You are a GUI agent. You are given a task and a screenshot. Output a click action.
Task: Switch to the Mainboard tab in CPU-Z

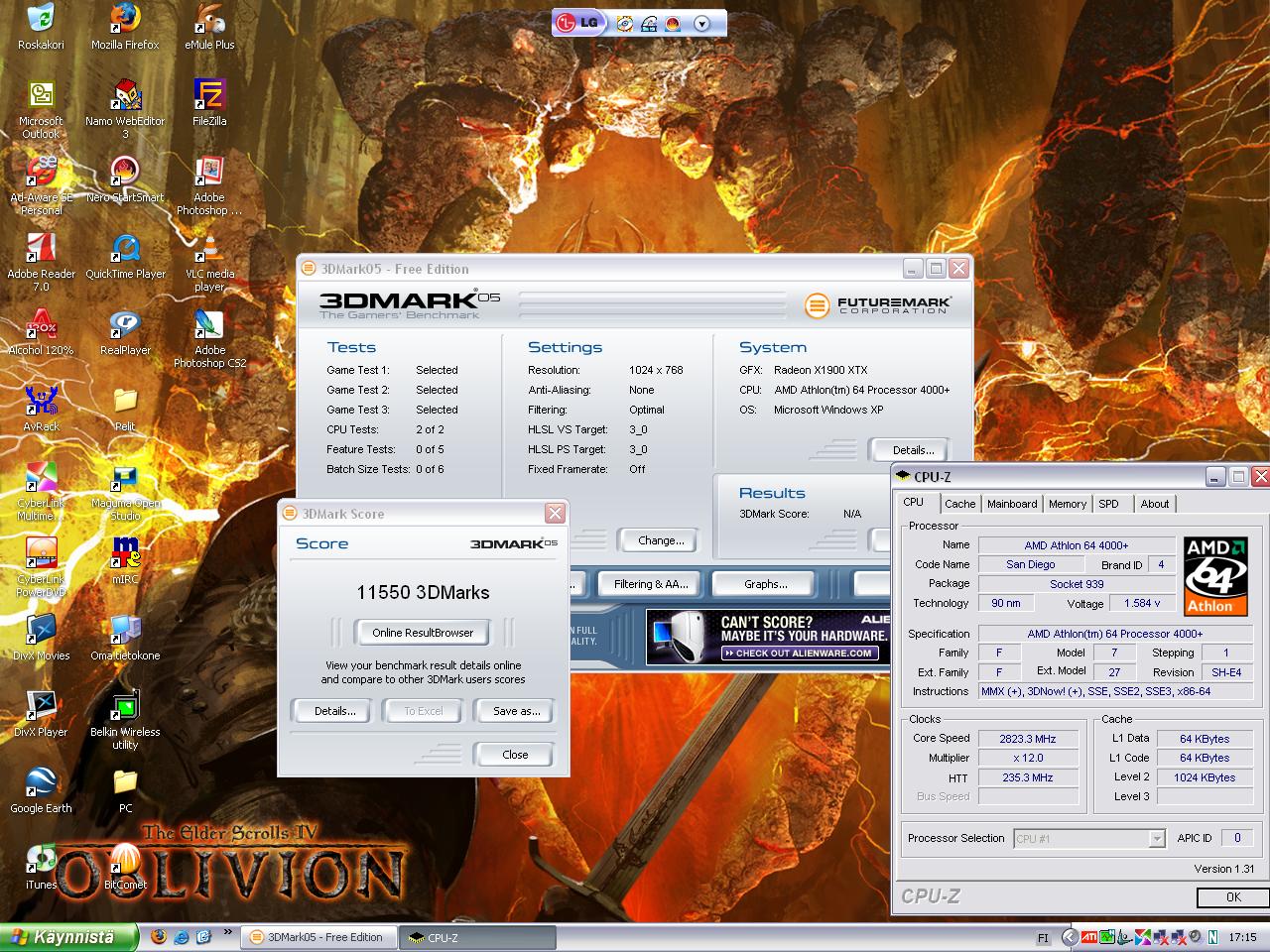click(x=1012, y=504)
